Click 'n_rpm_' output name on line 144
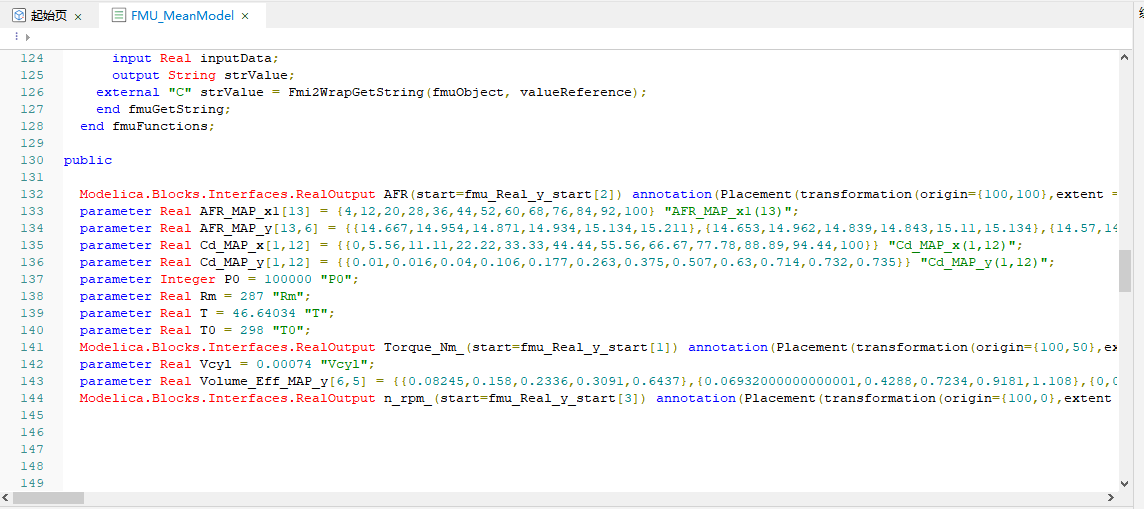The width and height of the screenshot is (1144, 509). [408, 398]
